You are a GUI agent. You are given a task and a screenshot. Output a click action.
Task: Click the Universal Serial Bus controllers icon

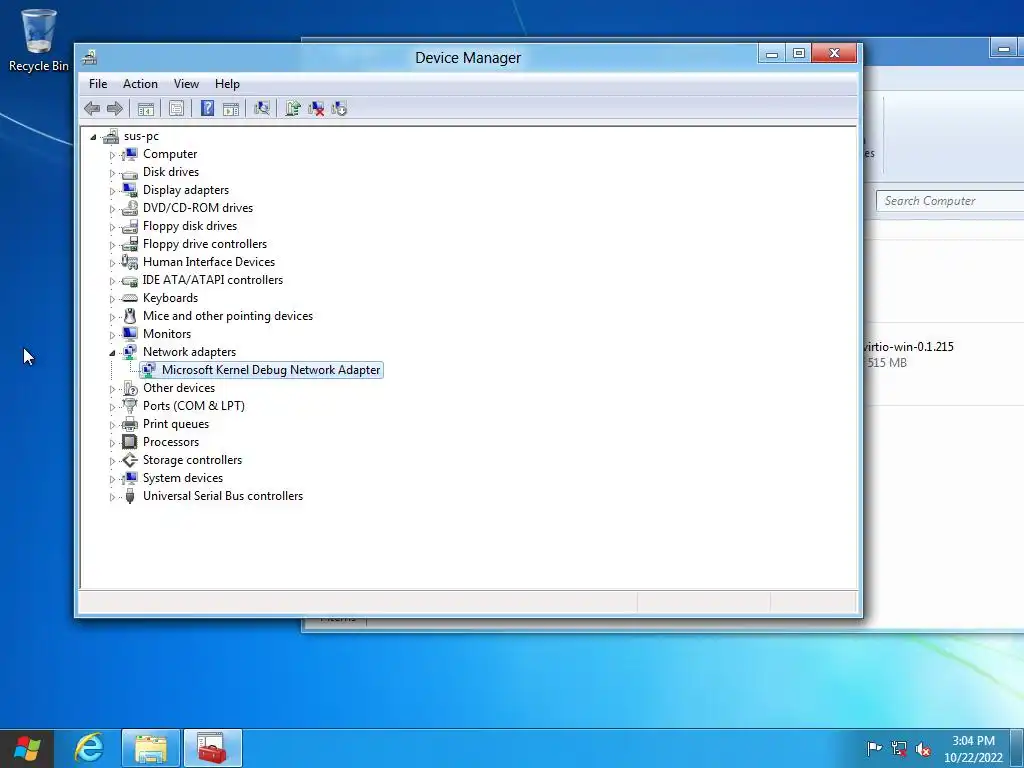click(x=130, y=496)
